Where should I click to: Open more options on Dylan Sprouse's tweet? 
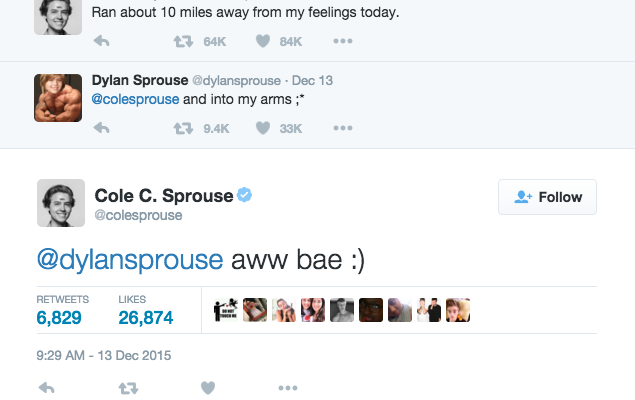[343, 128]
